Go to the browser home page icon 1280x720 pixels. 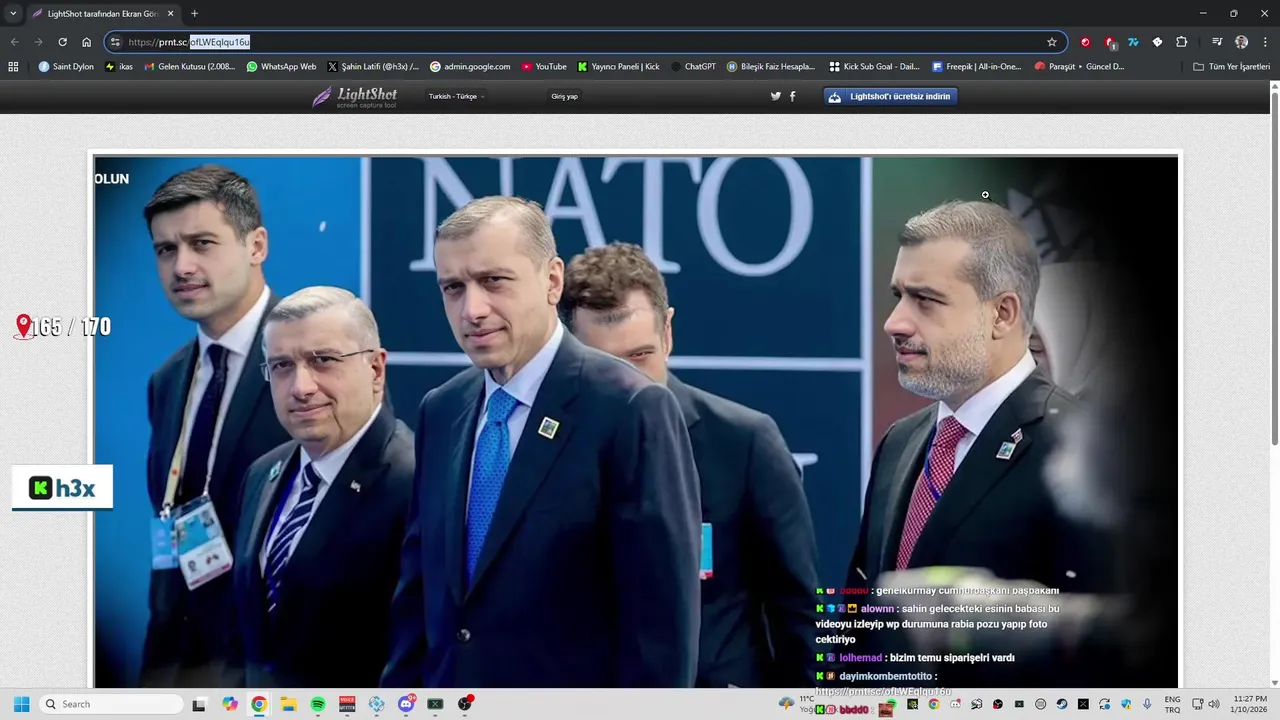(86, 42)
